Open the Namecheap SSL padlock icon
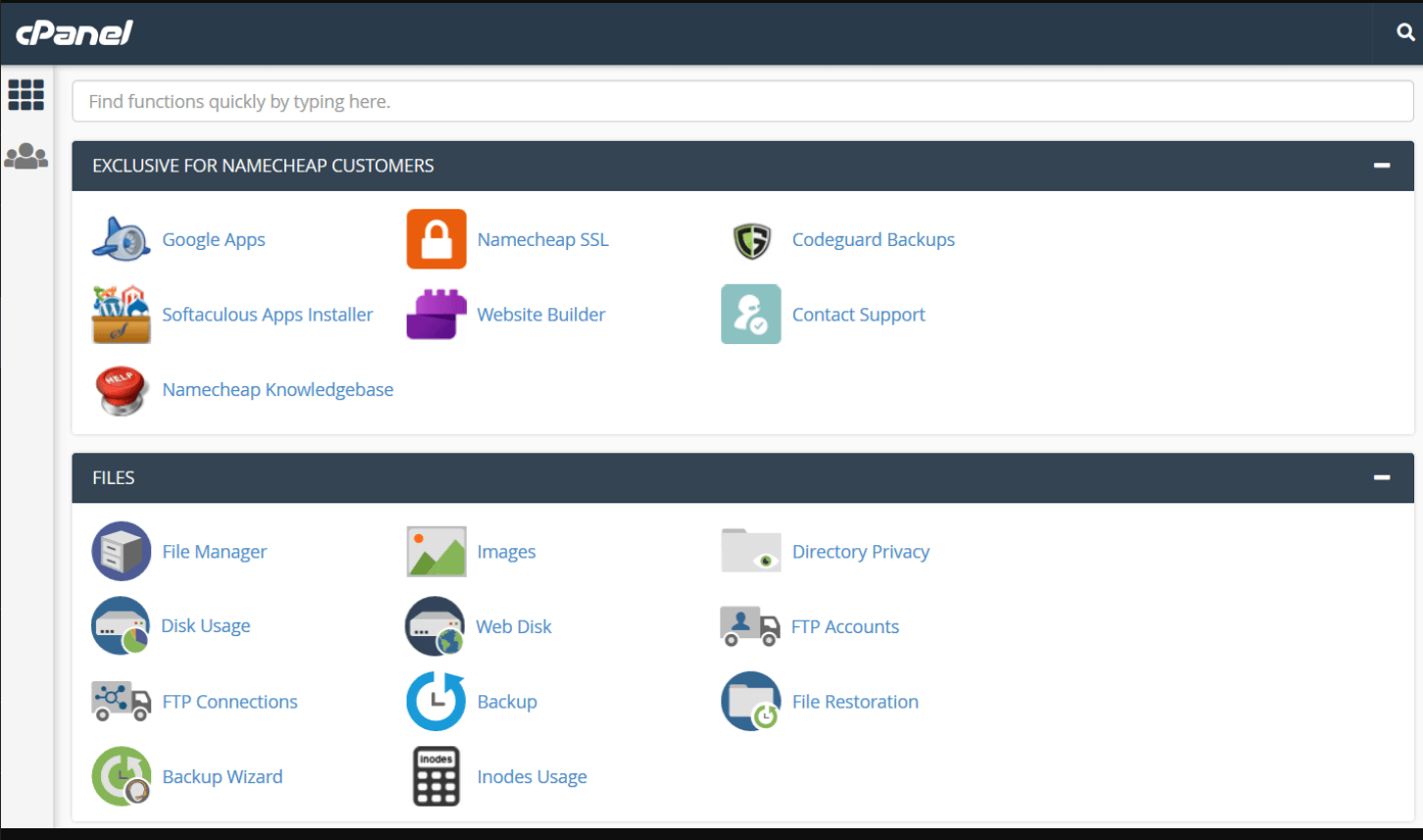 (436, 239)
